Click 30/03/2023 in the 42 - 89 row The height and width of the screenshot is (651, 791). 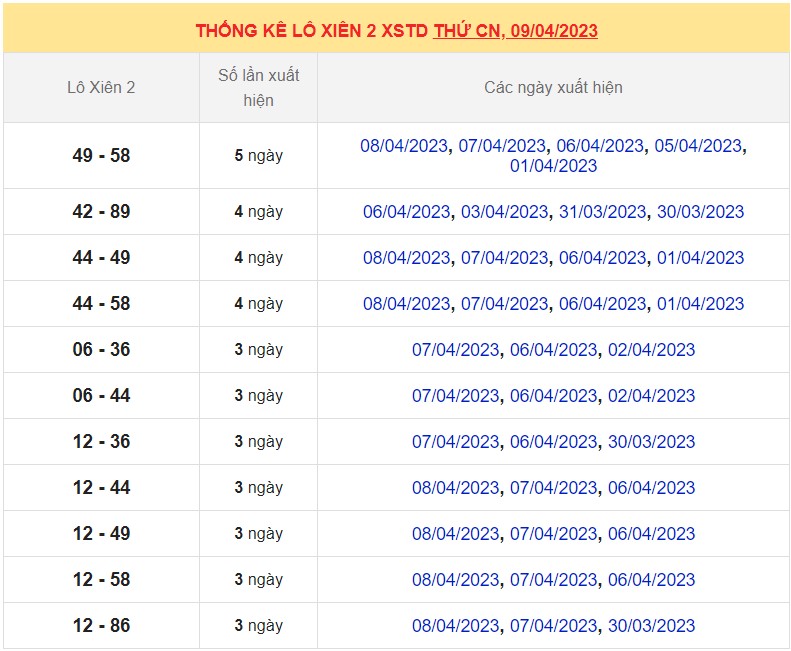click(700, 212)
